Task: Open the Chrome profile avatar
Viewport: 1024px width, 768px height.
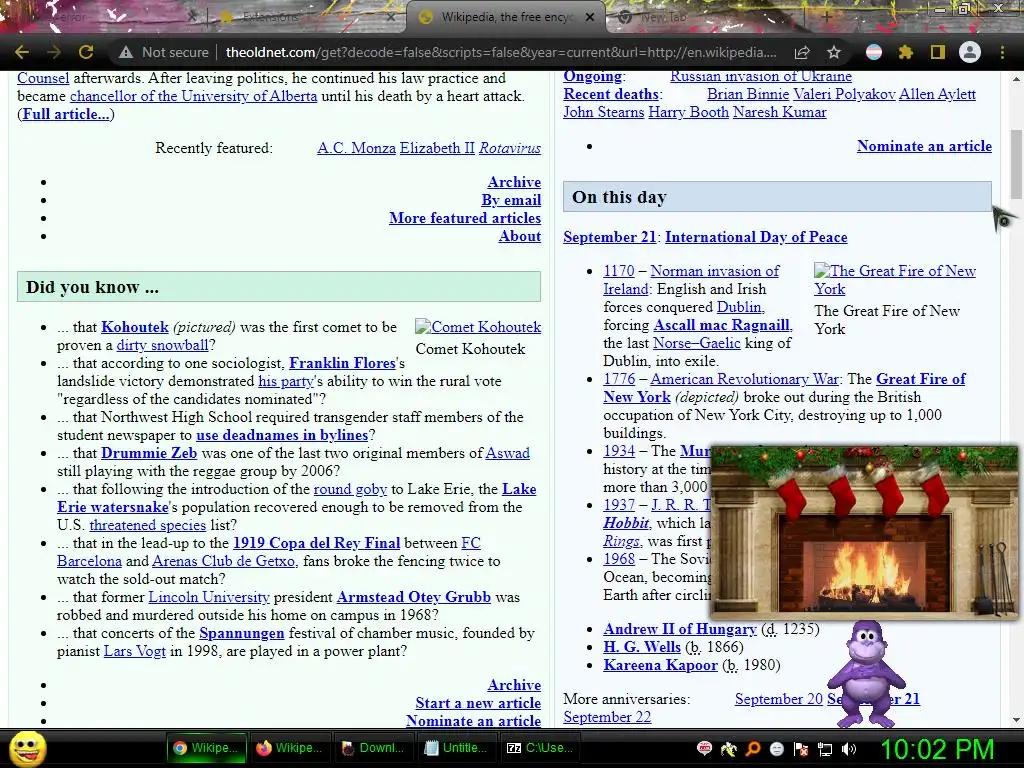Action: [x=970, y=52]
